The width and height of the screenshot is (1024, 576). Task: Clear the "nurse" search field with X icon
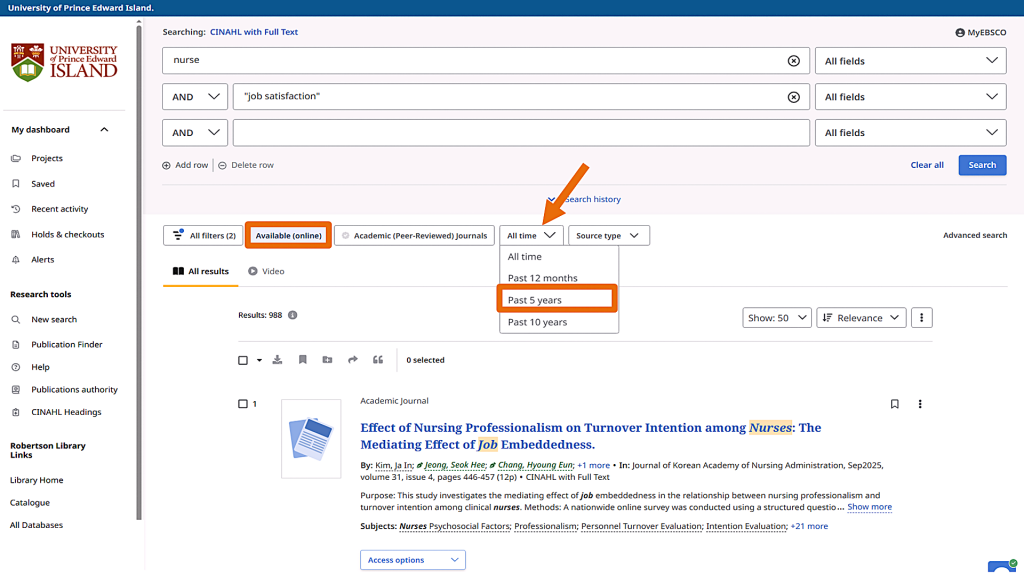794,61
